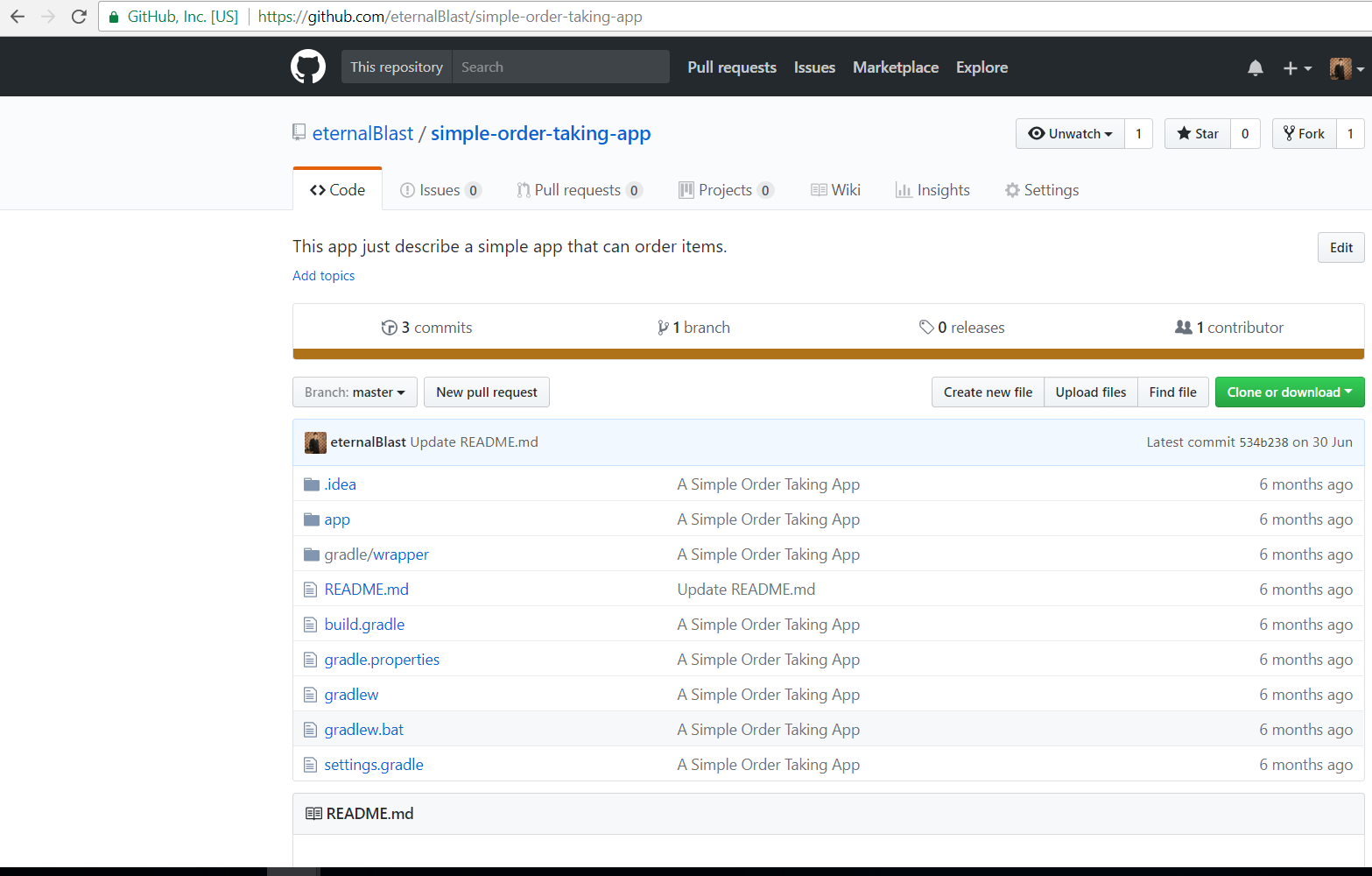Click the README.md book icon header
1372x876 pixels.
pyautogui.click(x=313, y=814)
